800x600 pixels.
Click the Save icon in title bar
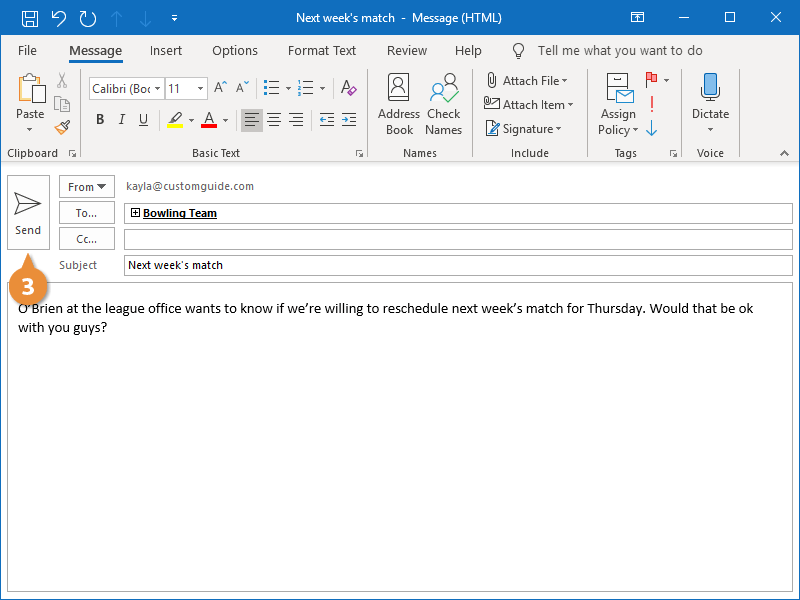(30, 18)
